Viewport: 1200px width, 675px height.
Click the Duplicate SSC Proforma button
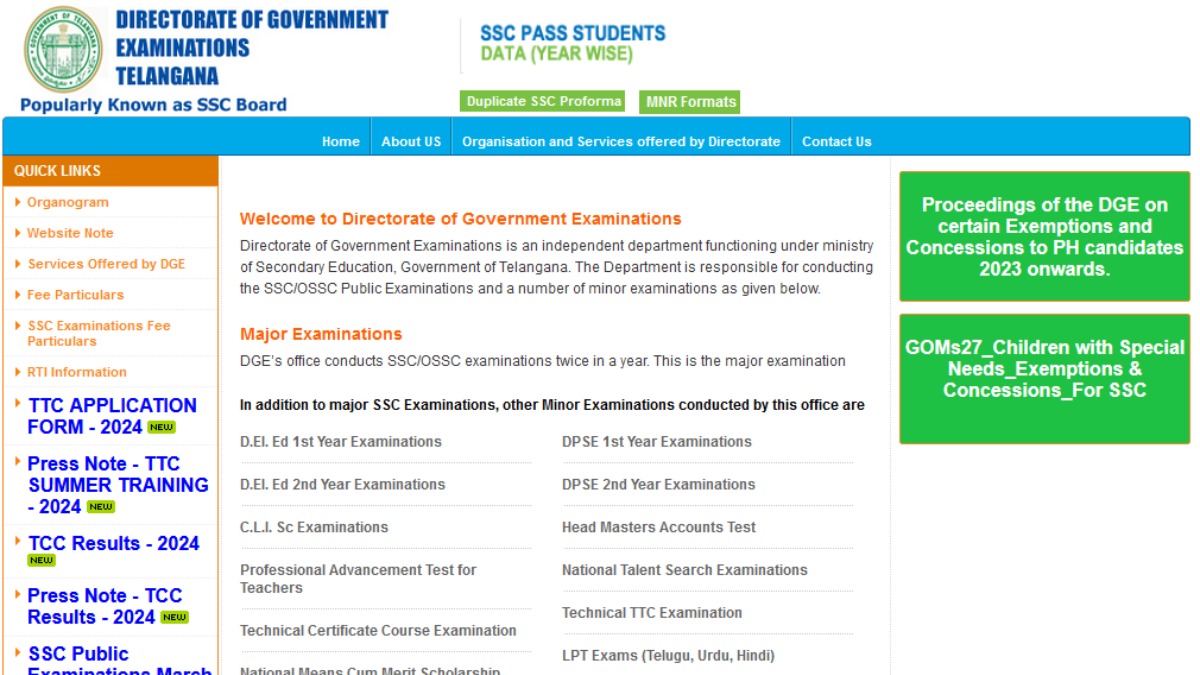545,102
